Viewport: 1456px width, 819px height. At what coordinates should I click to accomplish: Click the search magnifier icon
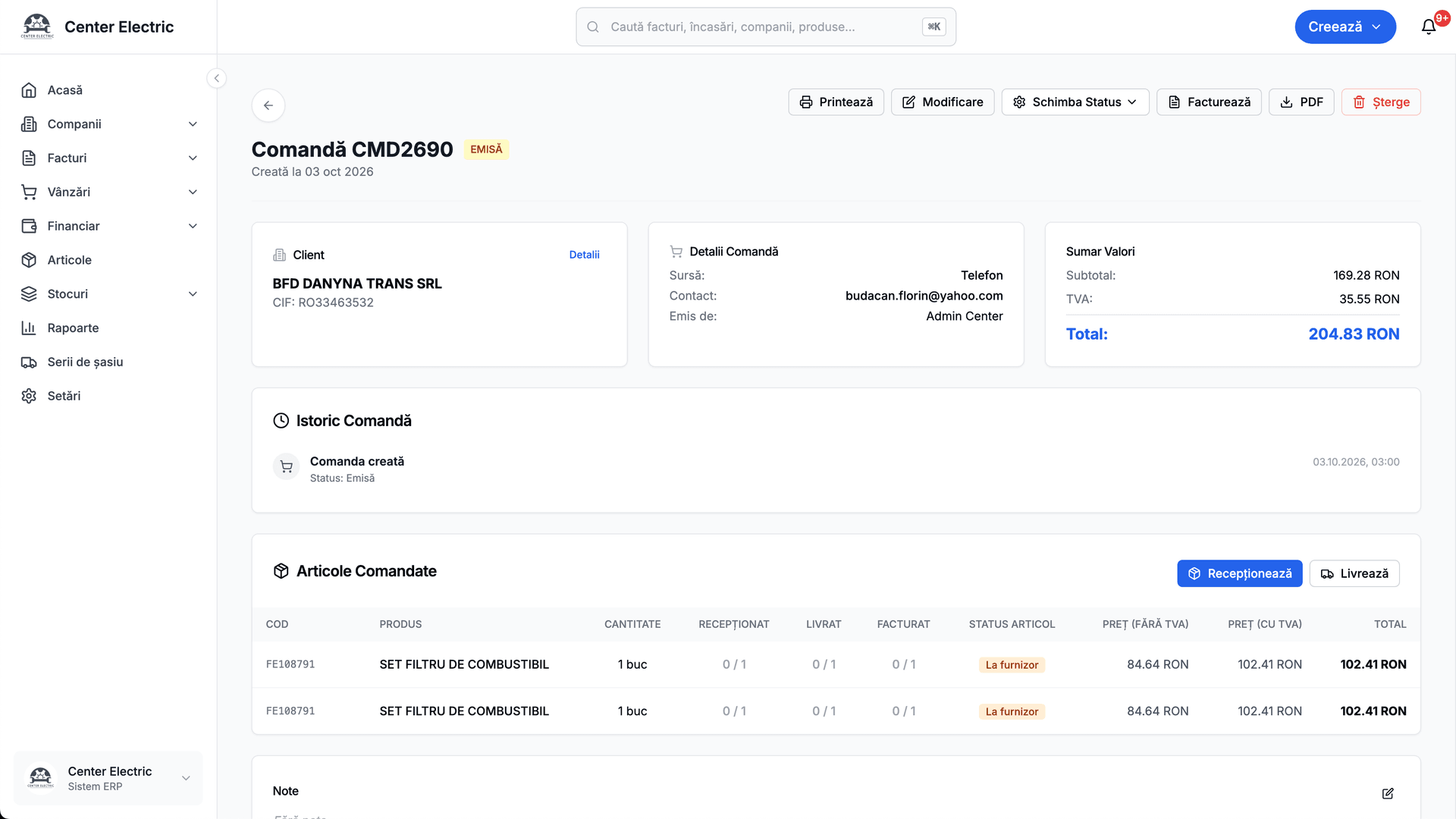click(593, 27)
